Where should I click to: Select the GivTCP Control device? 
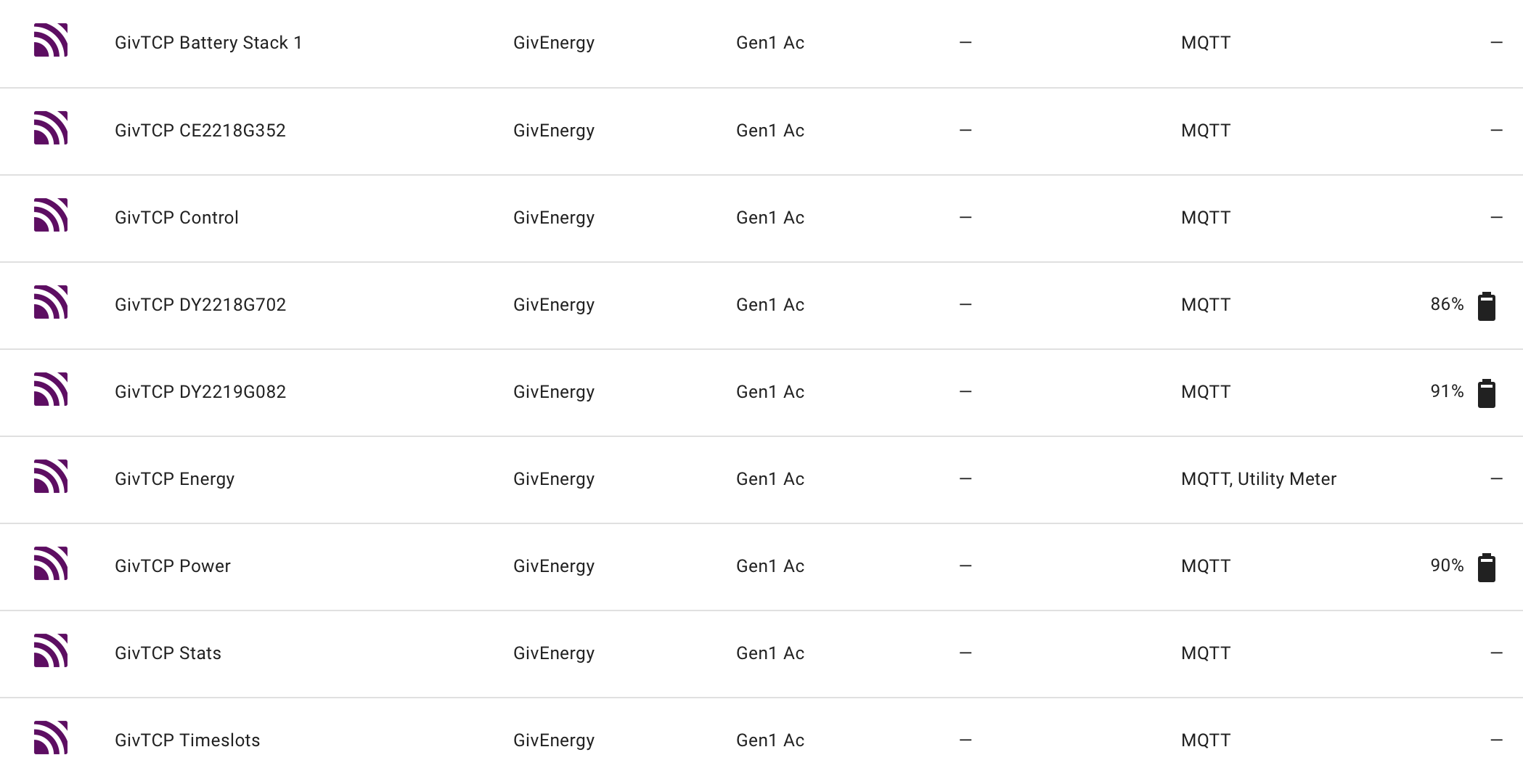(x=176, y=218)
